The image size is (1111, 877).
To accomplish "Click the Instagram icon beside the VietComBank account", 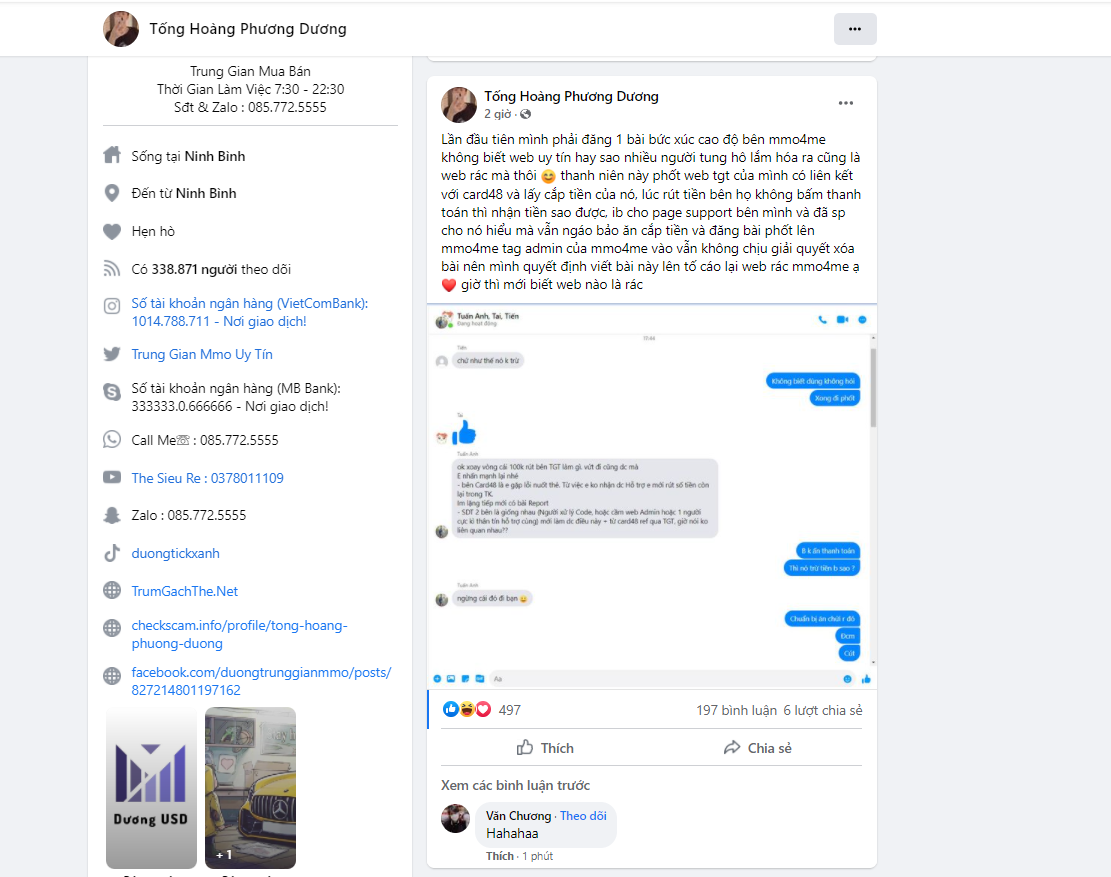I will coord(112,306).
